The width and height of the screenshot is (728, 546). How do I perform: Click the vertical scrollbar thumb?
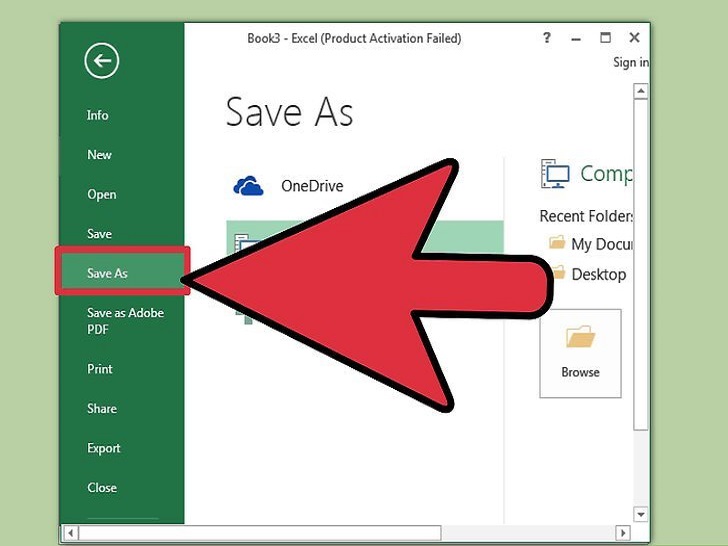tap(641, 265)
